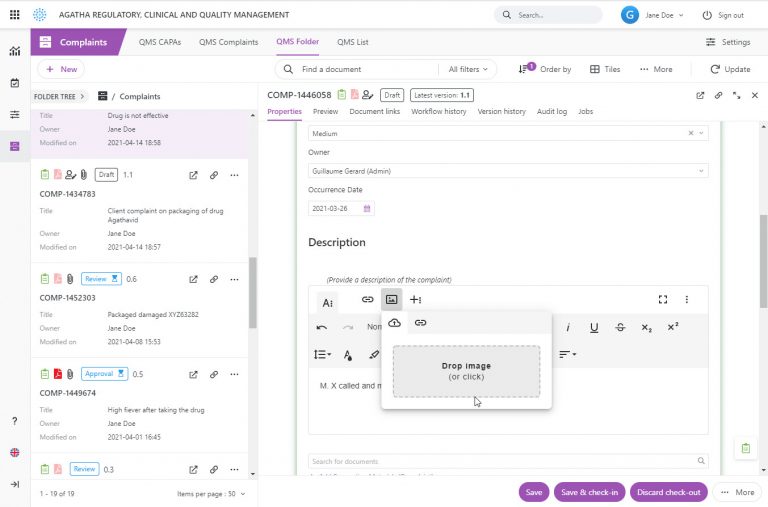Click the Drop image upload area
The height and width of the screenshot is (507, 768).
466,371
